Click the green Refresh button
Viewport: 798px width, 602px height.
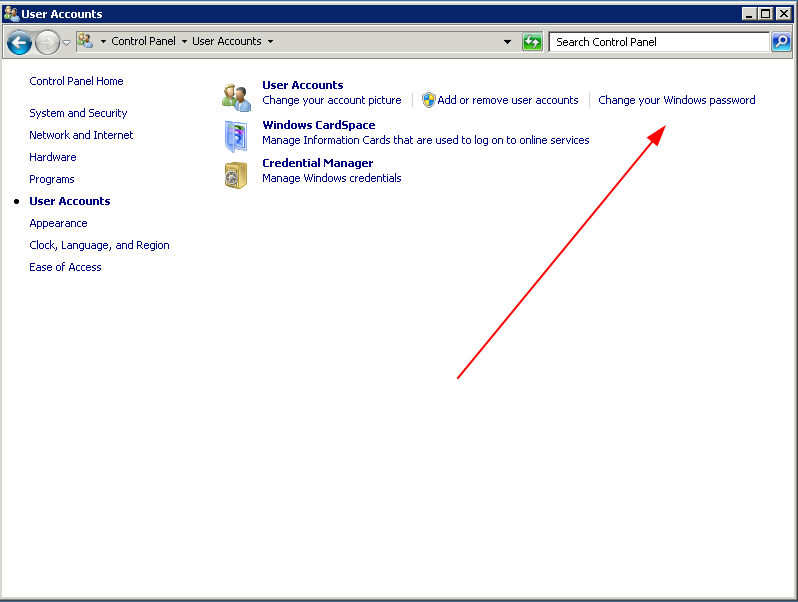click(532, 42)
